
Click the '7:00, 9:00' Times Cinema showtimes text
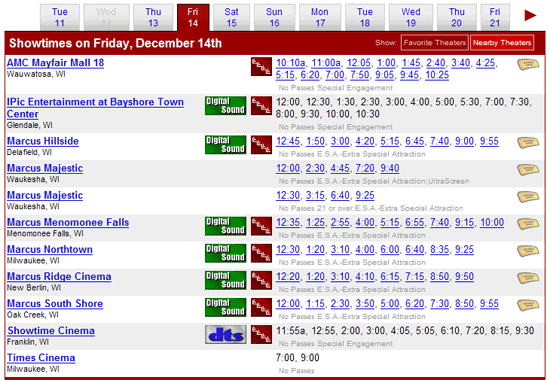coord(297,358)
